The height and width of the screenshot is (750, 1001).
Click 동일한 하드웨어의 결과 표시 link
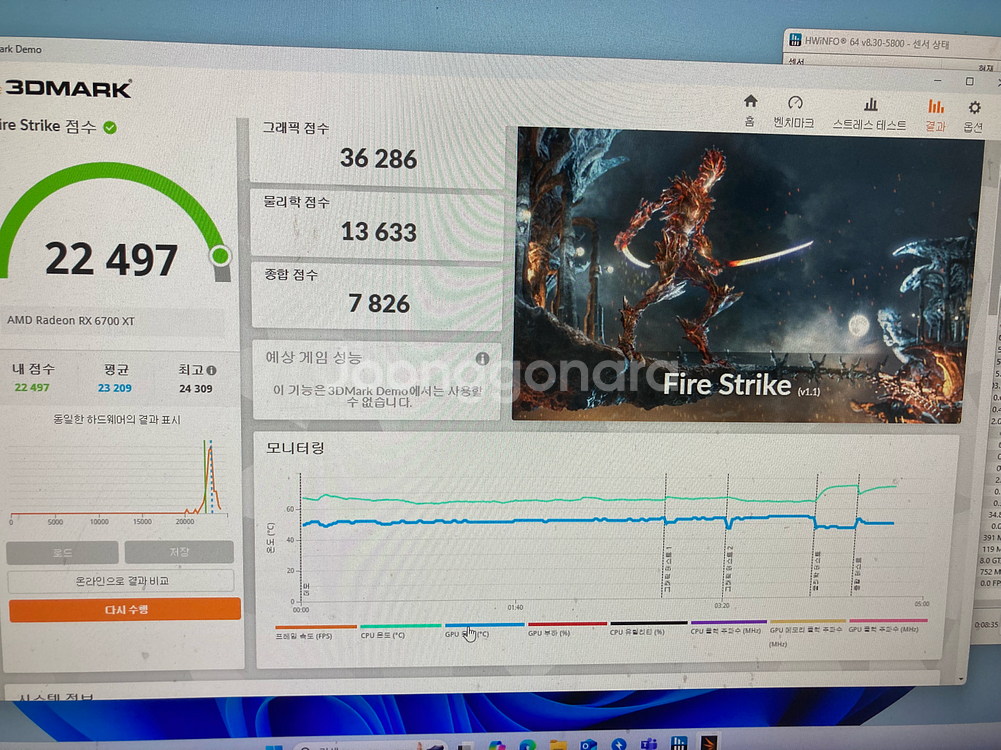[x=117, y=420]
